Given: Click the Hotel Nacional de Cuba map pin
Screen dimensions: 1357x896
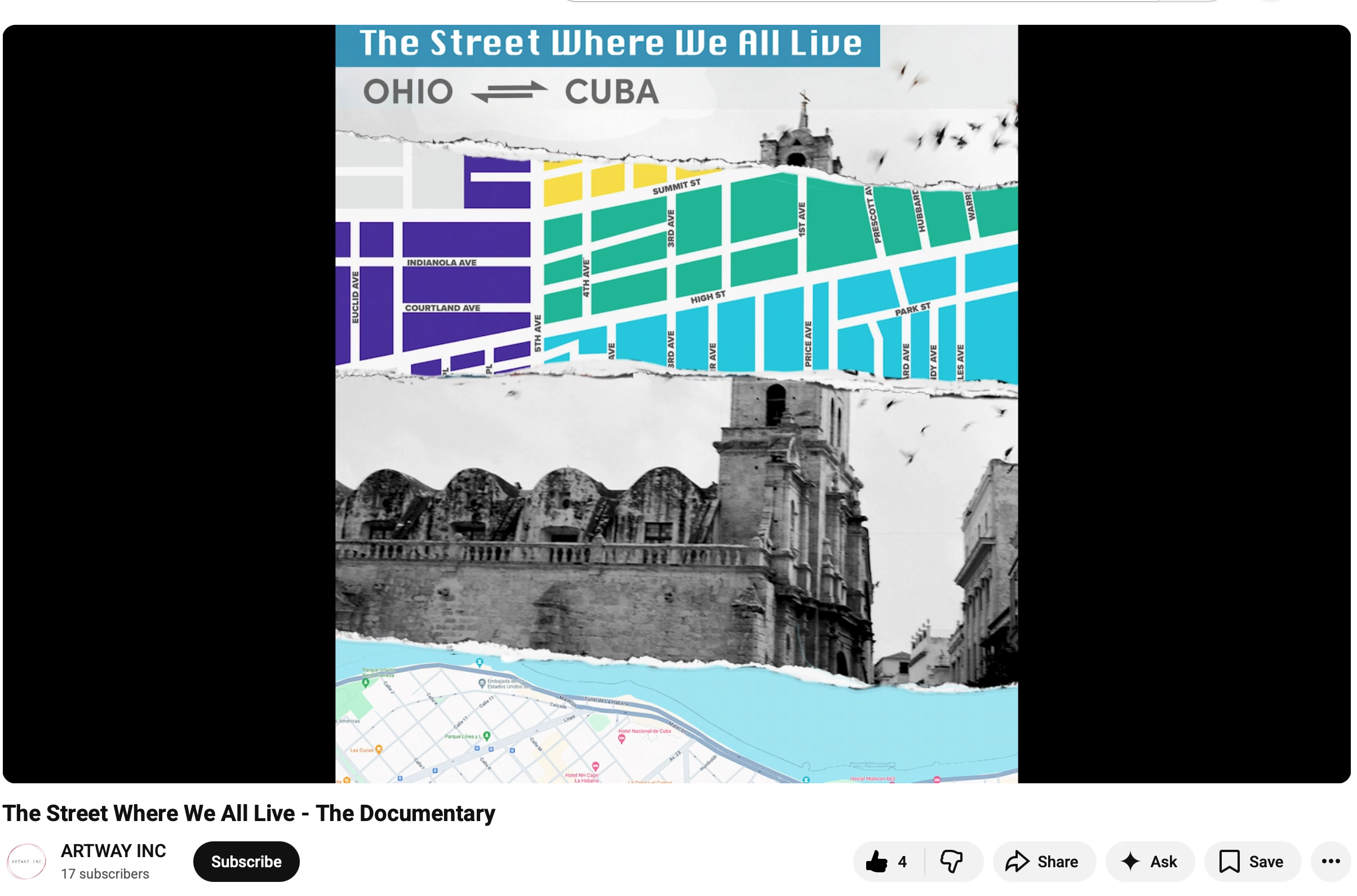Looking at the screenshot, I should tap(622, 739).
